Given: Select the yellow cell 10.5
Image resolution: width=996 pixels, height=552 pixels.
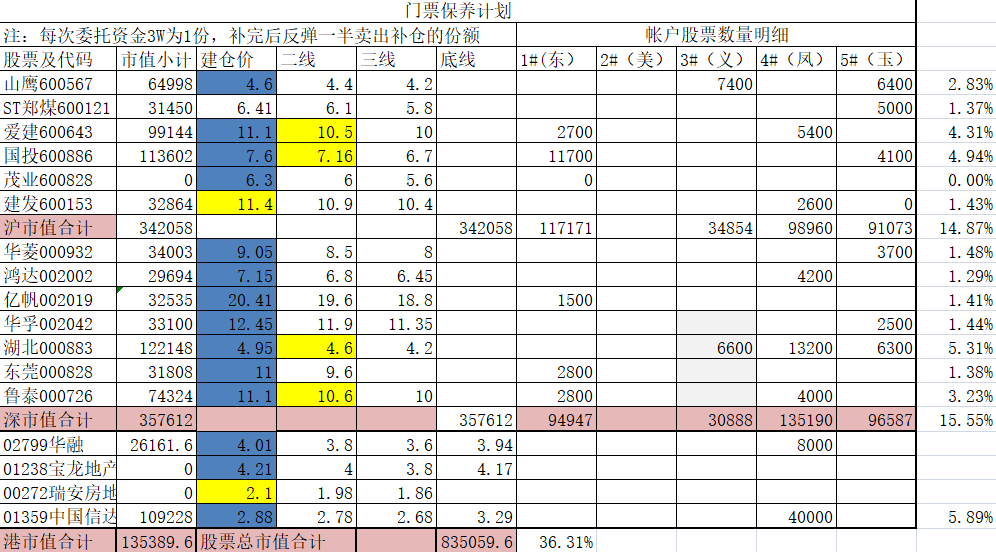Looking at the screenshot, I should [x=316, y=132].
